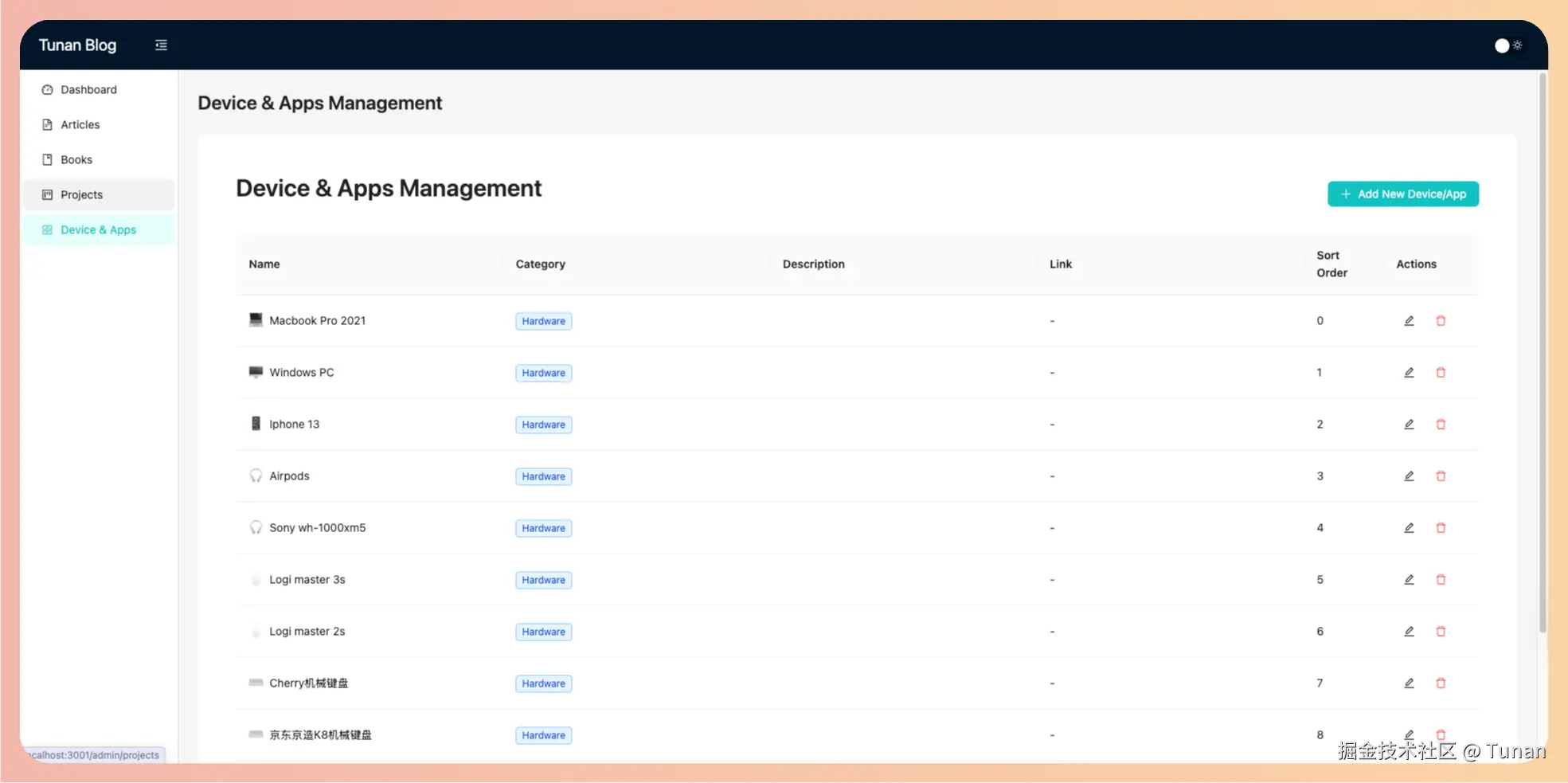This screenshot has width=1568, height=783.
Task: Click the Logi master 2s name text
Action: pos(307,632)
